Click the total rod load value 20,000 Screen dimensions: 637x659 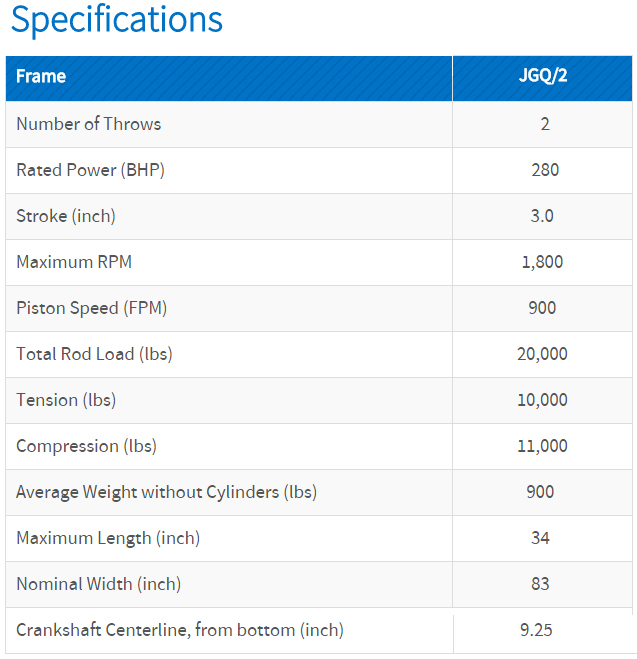click(x=543, y=354)
